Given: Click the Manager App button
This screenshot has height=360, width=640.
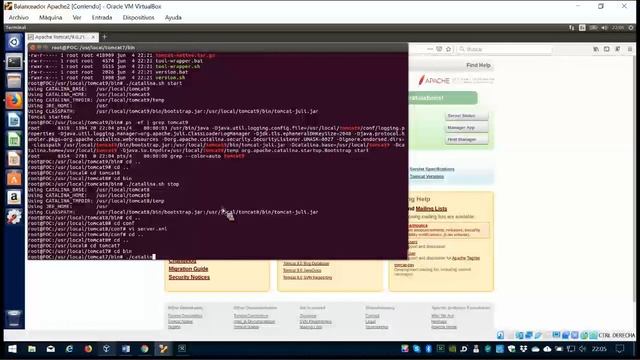Looking at the screenshot, I should [466, 128].
